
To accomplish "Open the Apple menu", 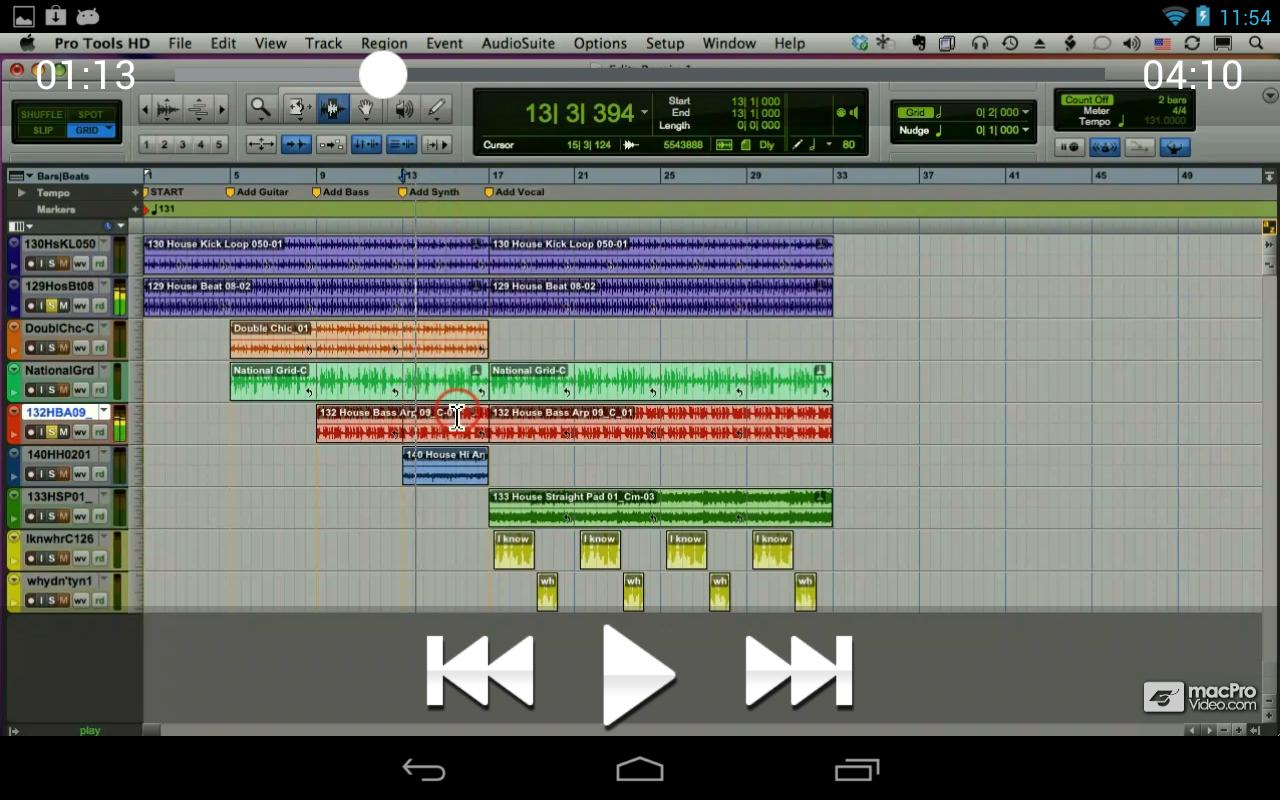I will pyautogui.click(x=27, y=43).
